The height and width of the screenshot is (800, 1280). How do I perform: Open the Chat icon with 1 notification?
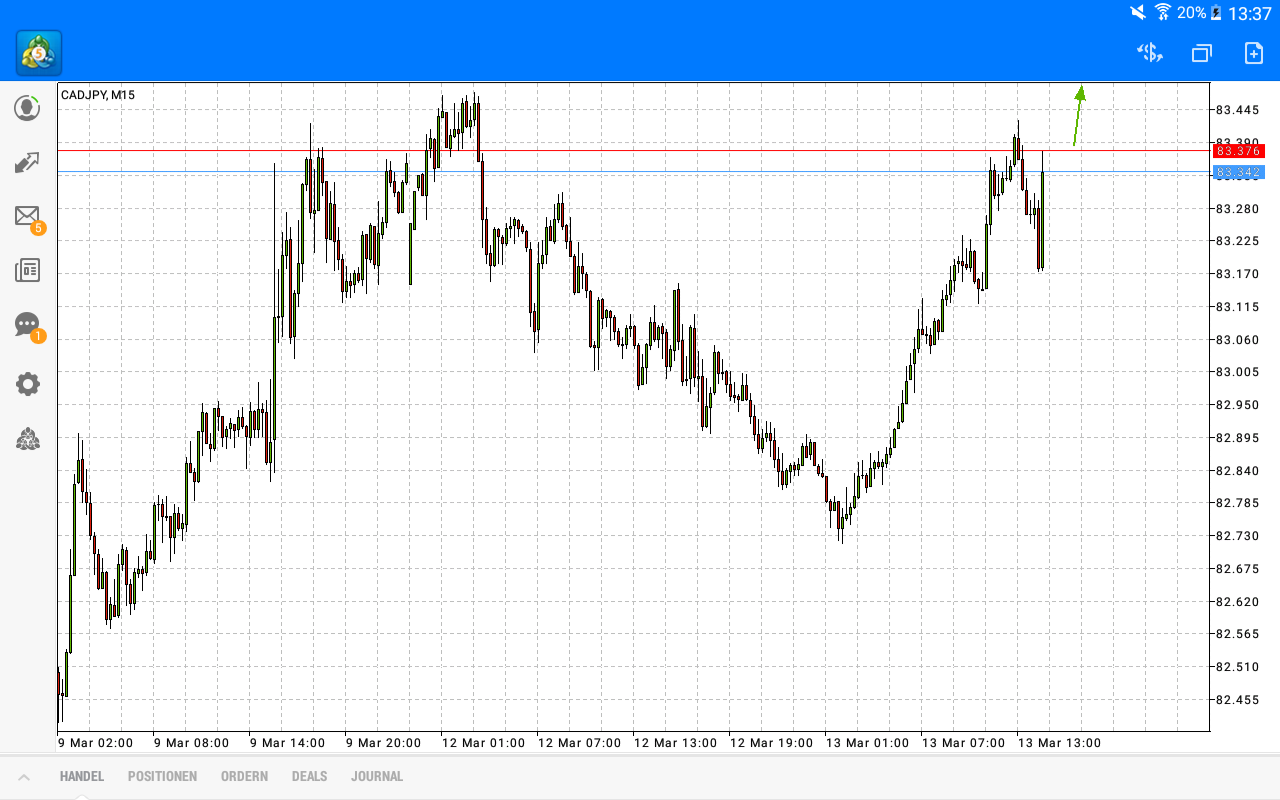tap(27, 325)
